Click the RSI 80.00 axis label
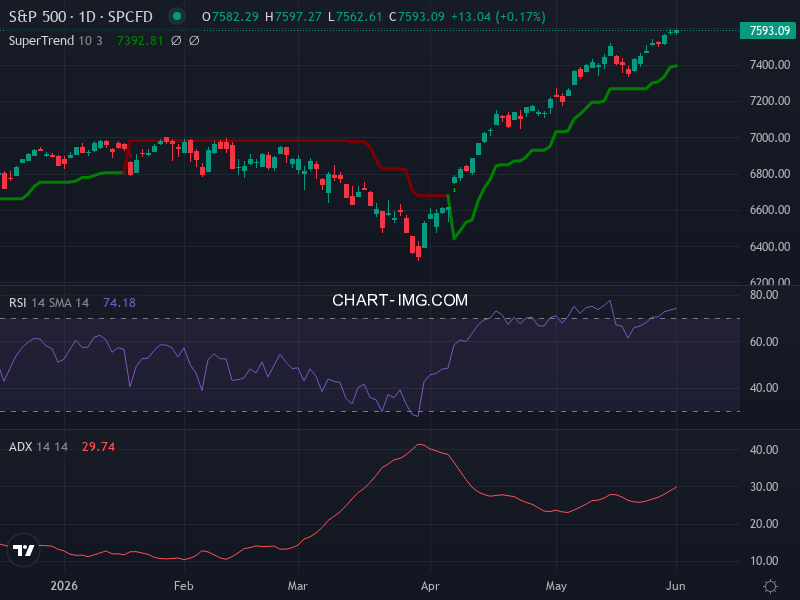 click(x=764, y=295)
